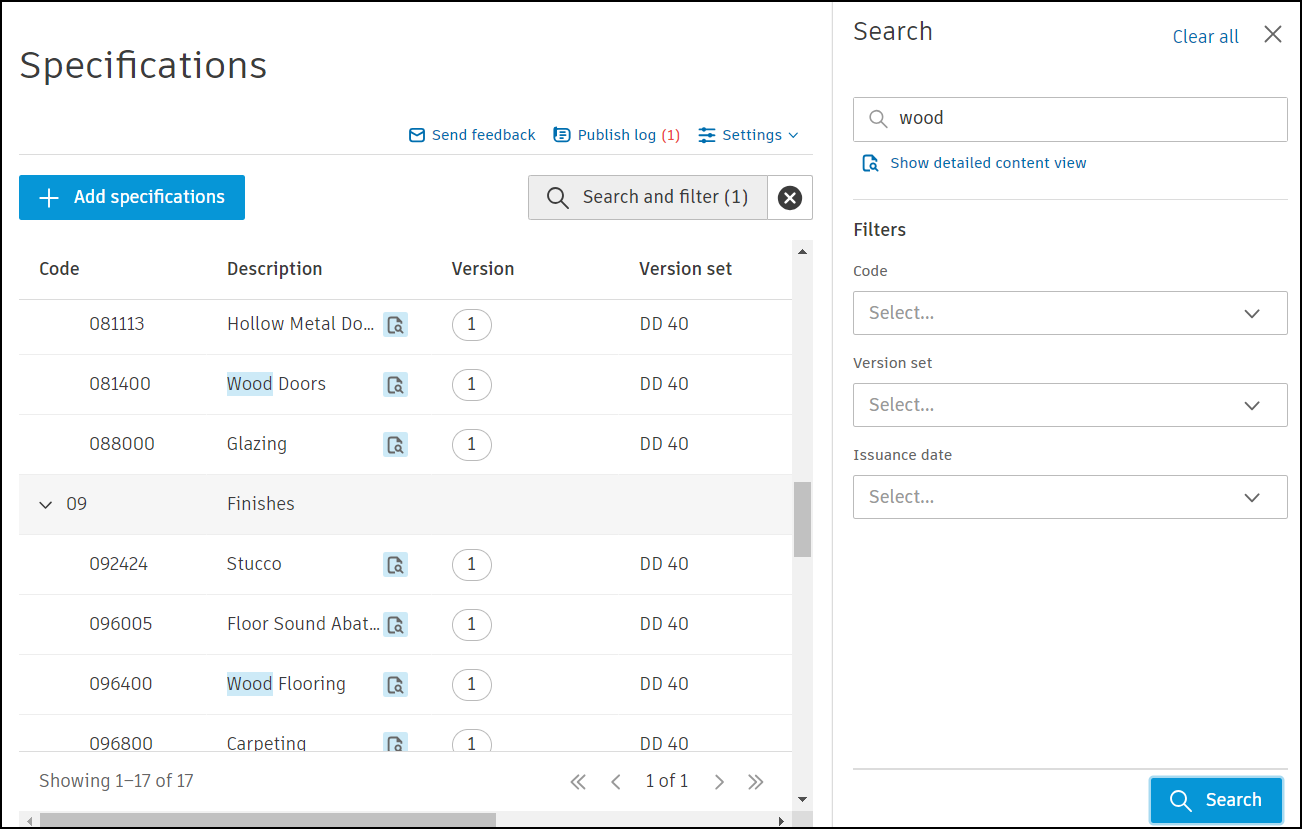Close the Search panel
1302x829 pixels.
[1272, 35]
